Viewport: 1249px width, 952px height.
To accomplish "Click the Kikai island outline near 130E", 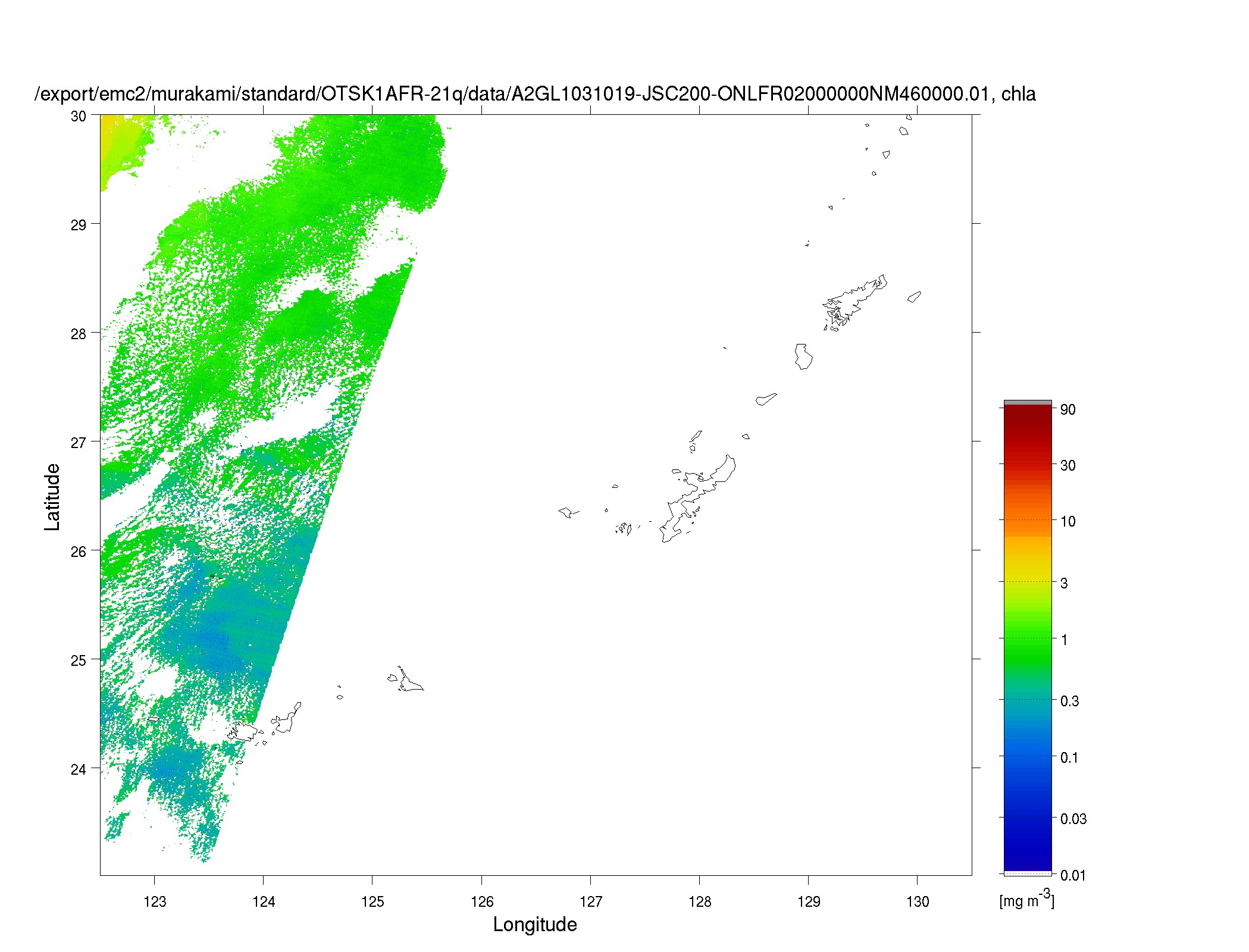I will pos(914,296).
